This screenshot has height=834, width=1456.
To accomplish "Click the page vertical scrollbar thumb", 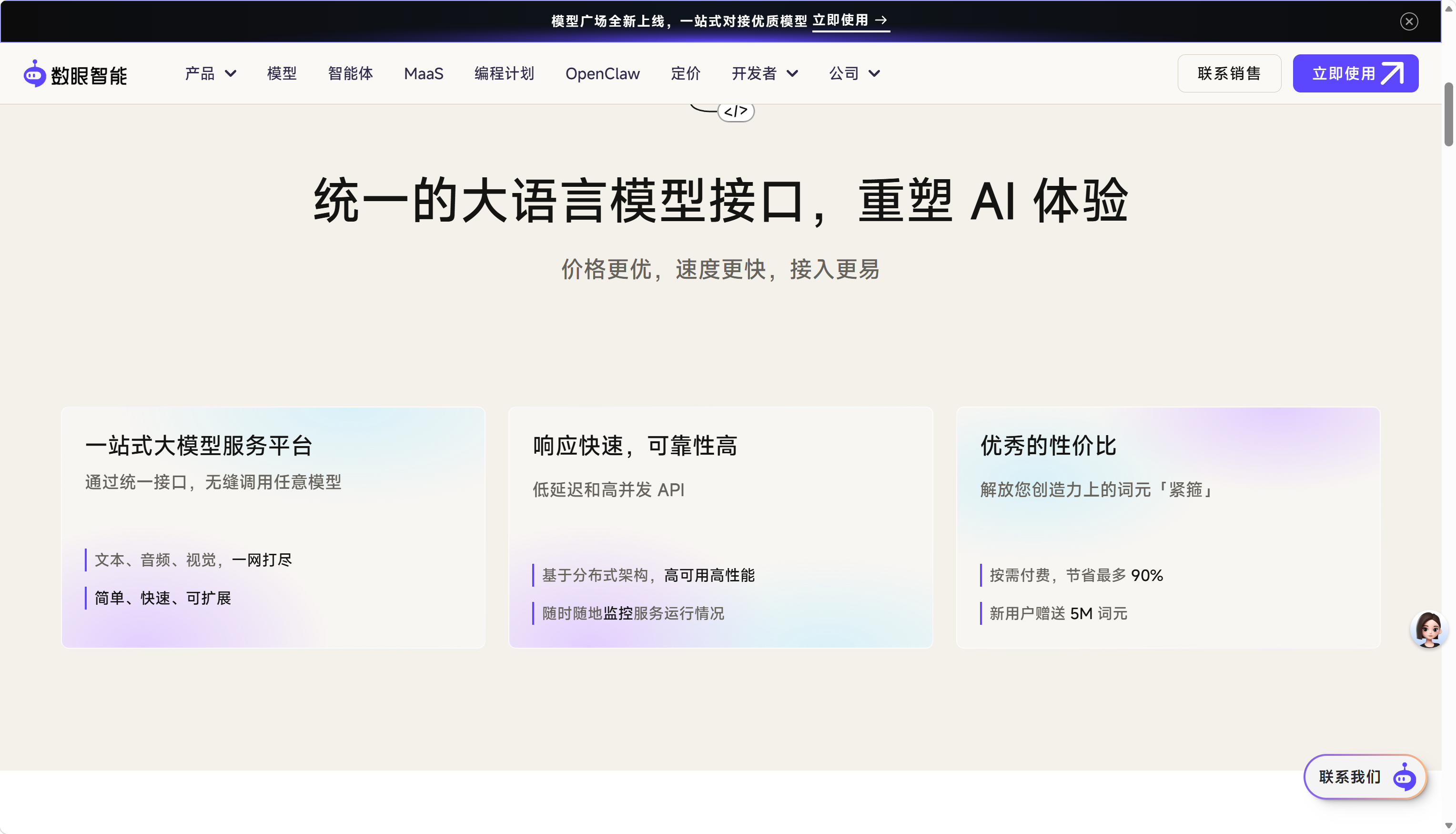I will 1448,114.
